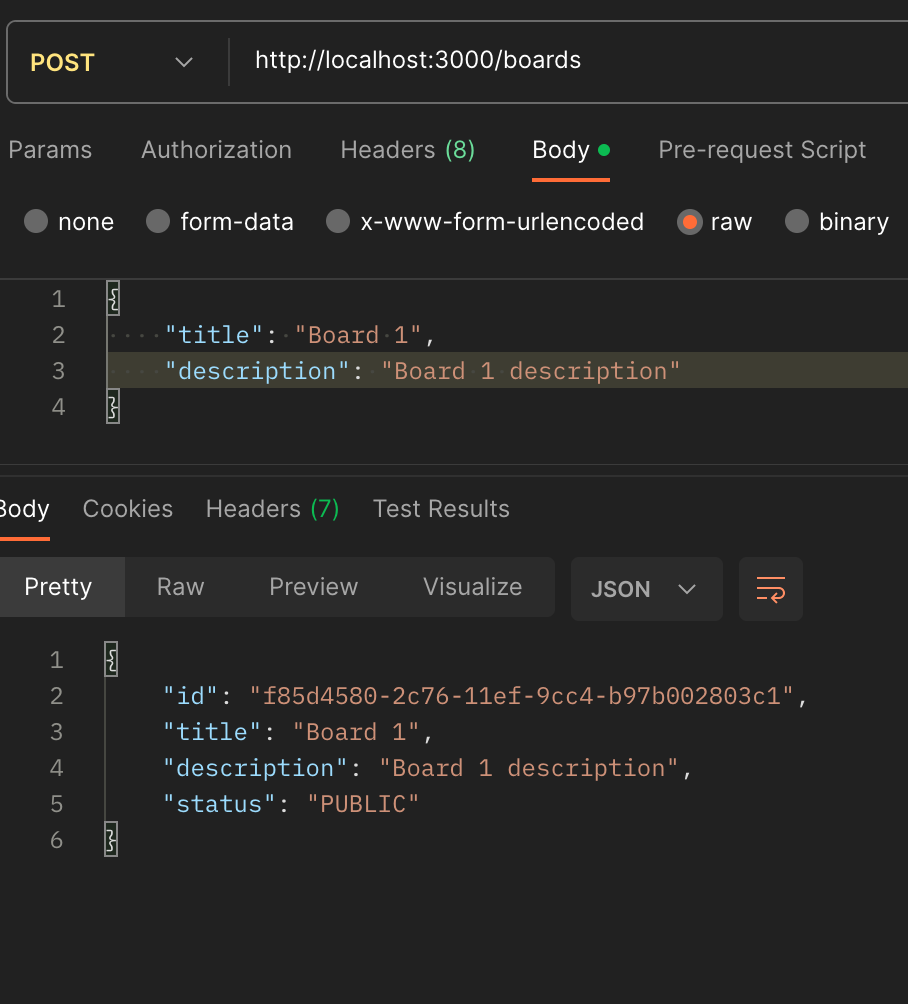Select the response Body tab
The image size is (908, 1004).
coord(24,509)
